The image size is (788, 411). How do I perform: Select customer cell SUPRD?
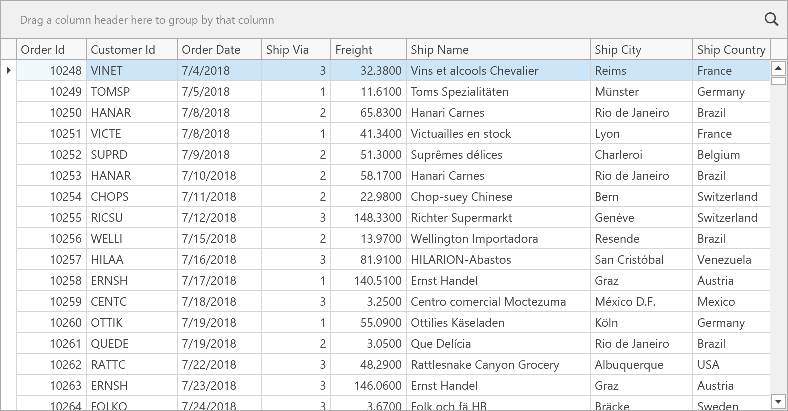[132, 155]
